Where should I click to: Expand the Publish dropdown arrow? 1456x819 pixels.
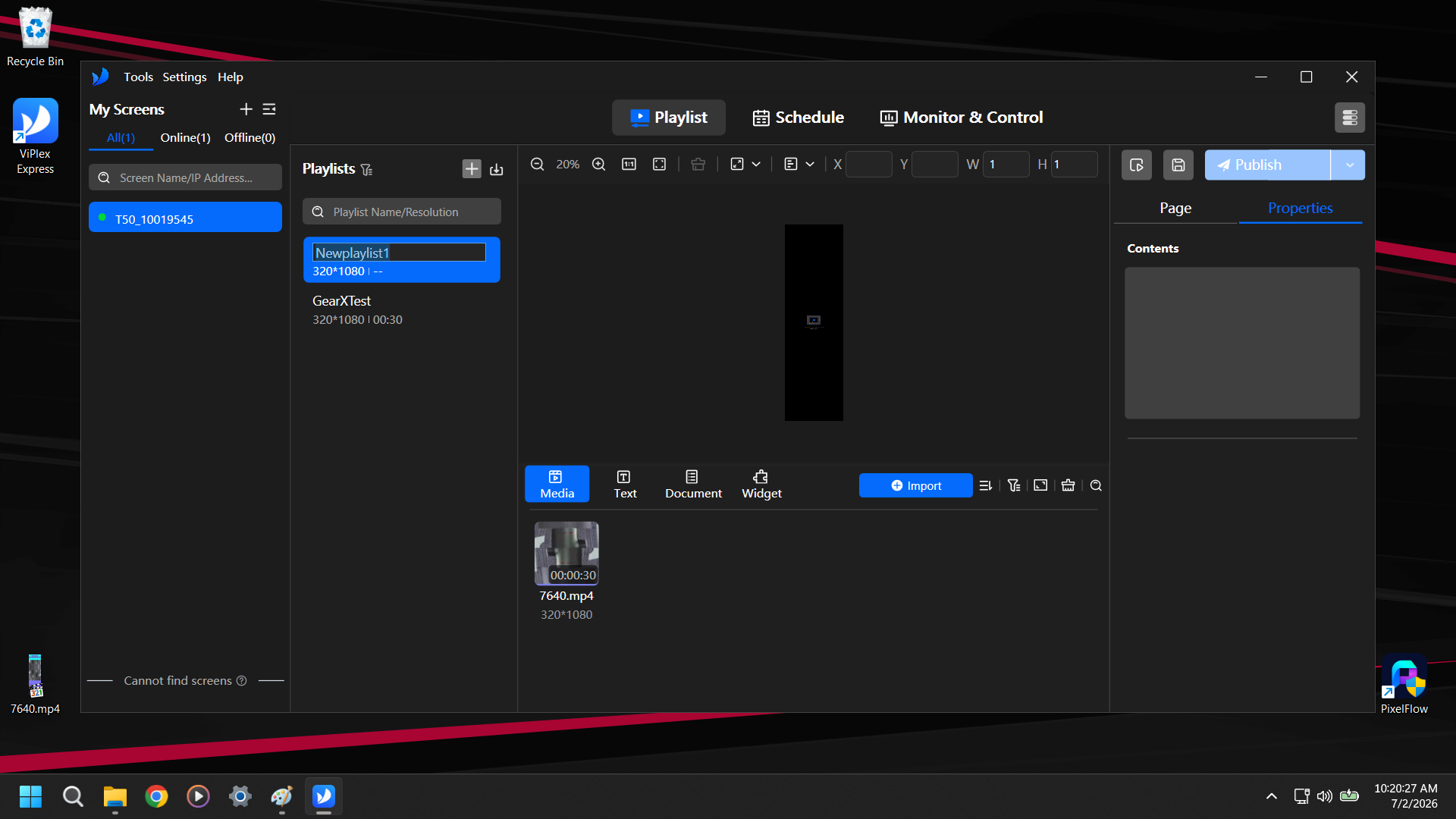click(x=1348, y=165)
